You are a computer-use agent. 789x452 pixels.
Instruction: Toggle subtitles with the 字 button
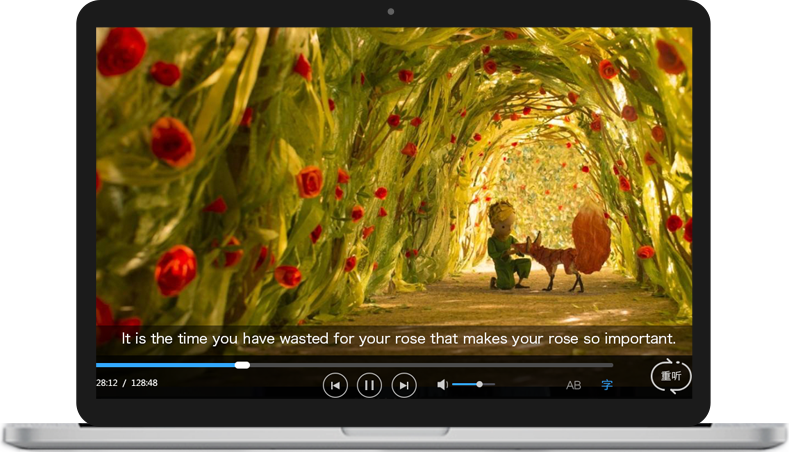pyautogui.click(x=607, y=385)
